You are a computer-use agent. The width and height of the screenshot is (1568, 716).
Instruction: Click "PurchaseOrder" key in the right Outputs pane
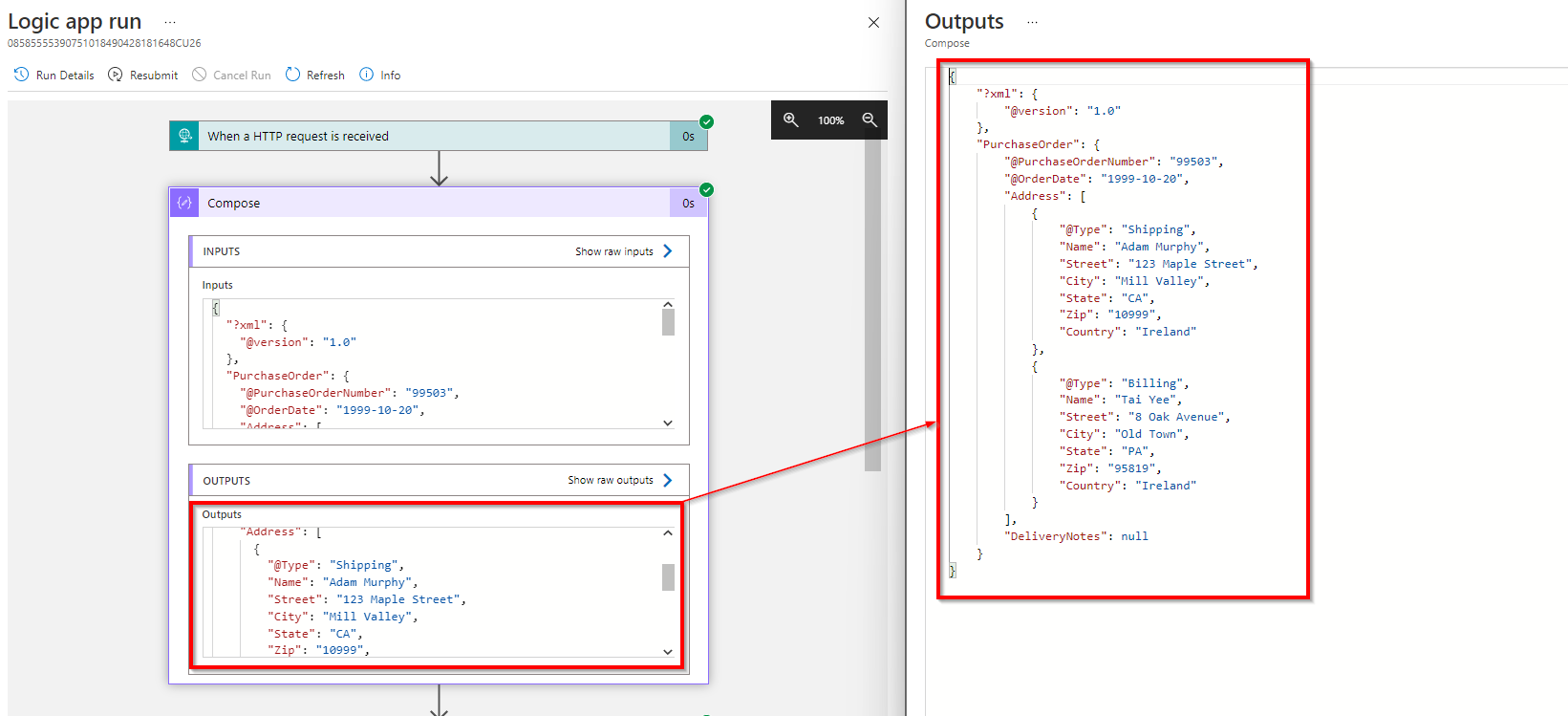[x=1031, y=144]
